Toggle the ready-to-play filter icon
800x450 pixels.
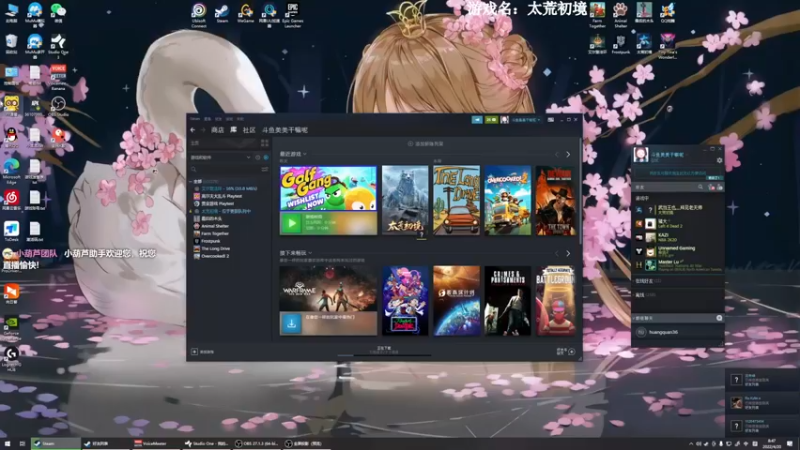pos(266,158)
